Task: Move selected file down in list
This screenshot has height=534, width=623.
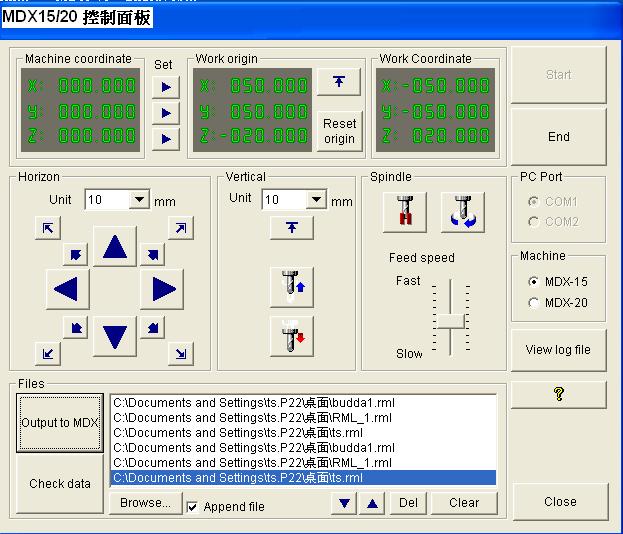Action: [x=344, y=503]
